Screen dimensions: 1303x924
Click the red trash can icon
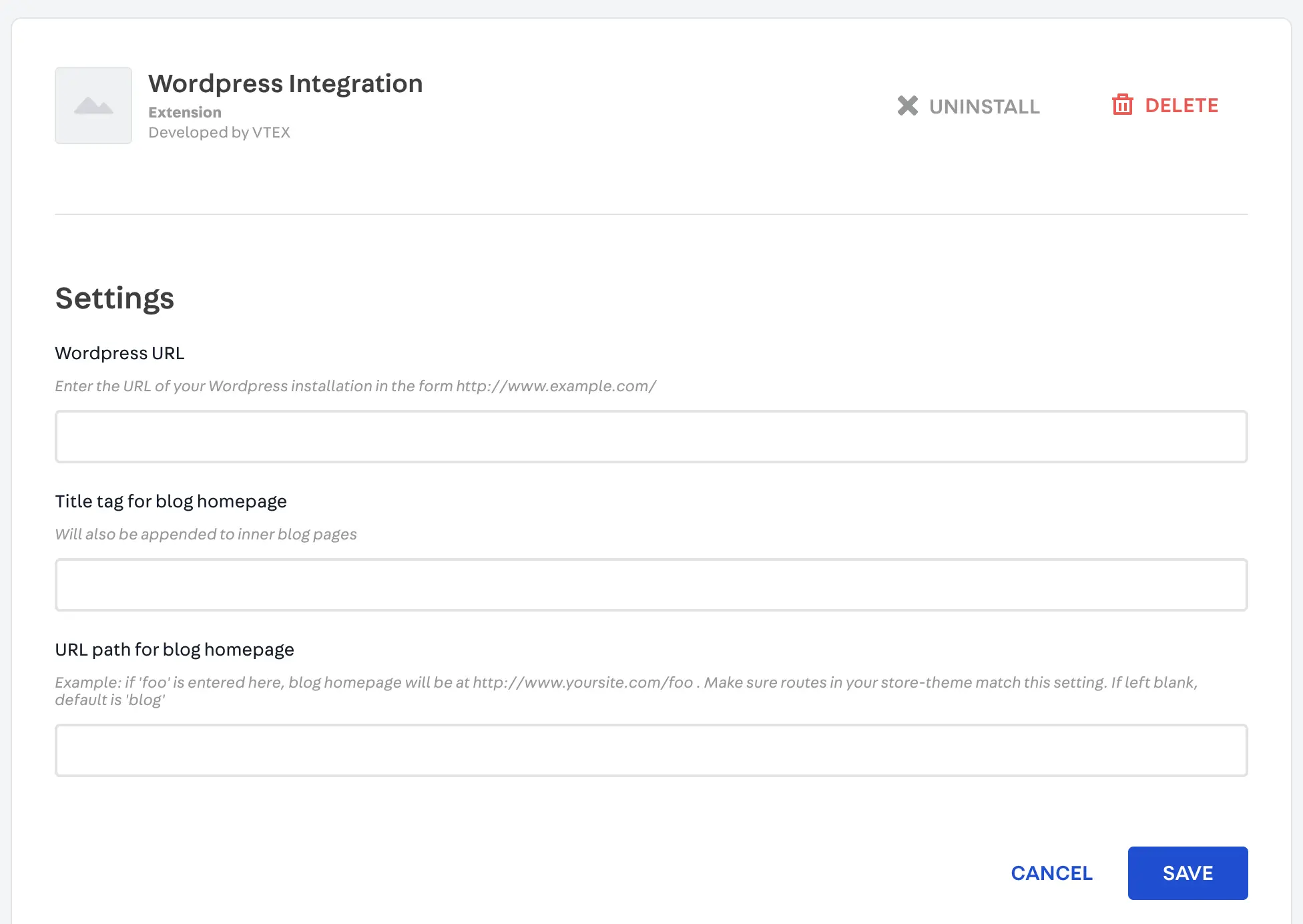pos(1122,105)
